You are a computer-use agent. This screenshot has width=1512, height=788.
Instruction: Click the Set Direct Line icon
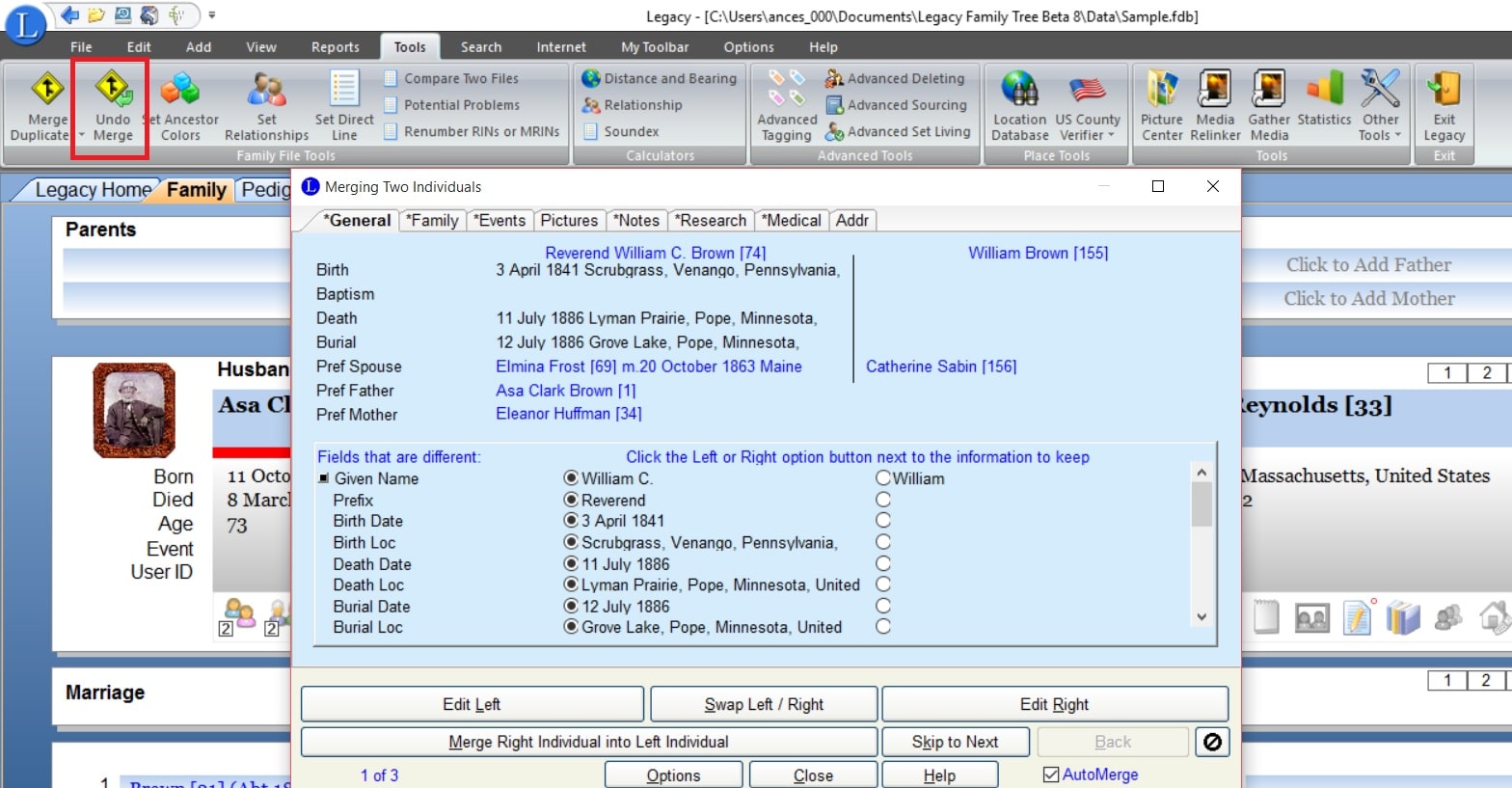click(x=344, y=90)
